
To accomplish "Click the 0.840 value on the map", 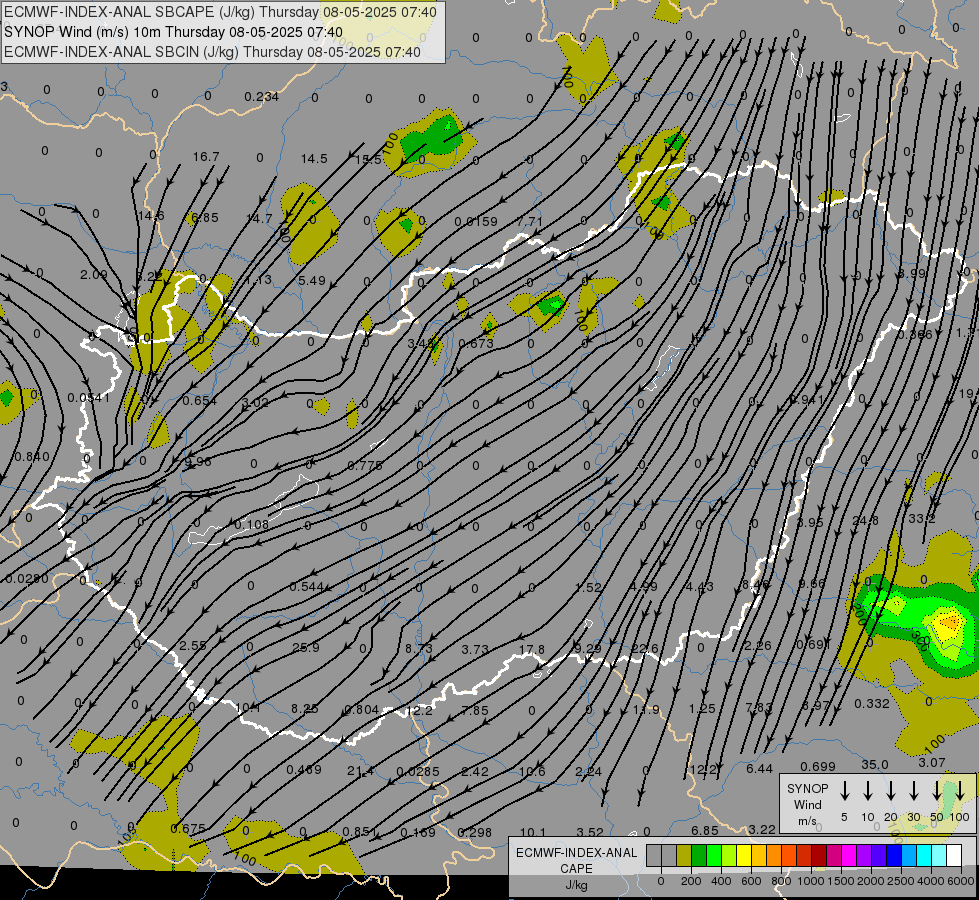I will coord(31,457).
